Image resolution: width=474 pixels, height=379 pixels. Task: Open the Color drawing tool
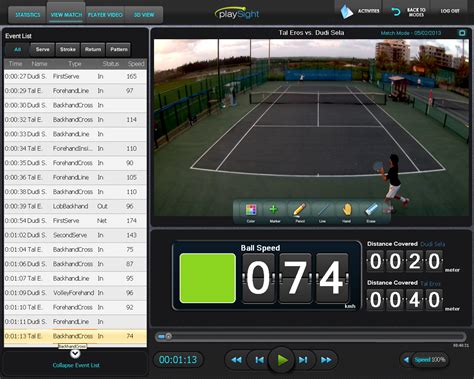pos(250,212)
